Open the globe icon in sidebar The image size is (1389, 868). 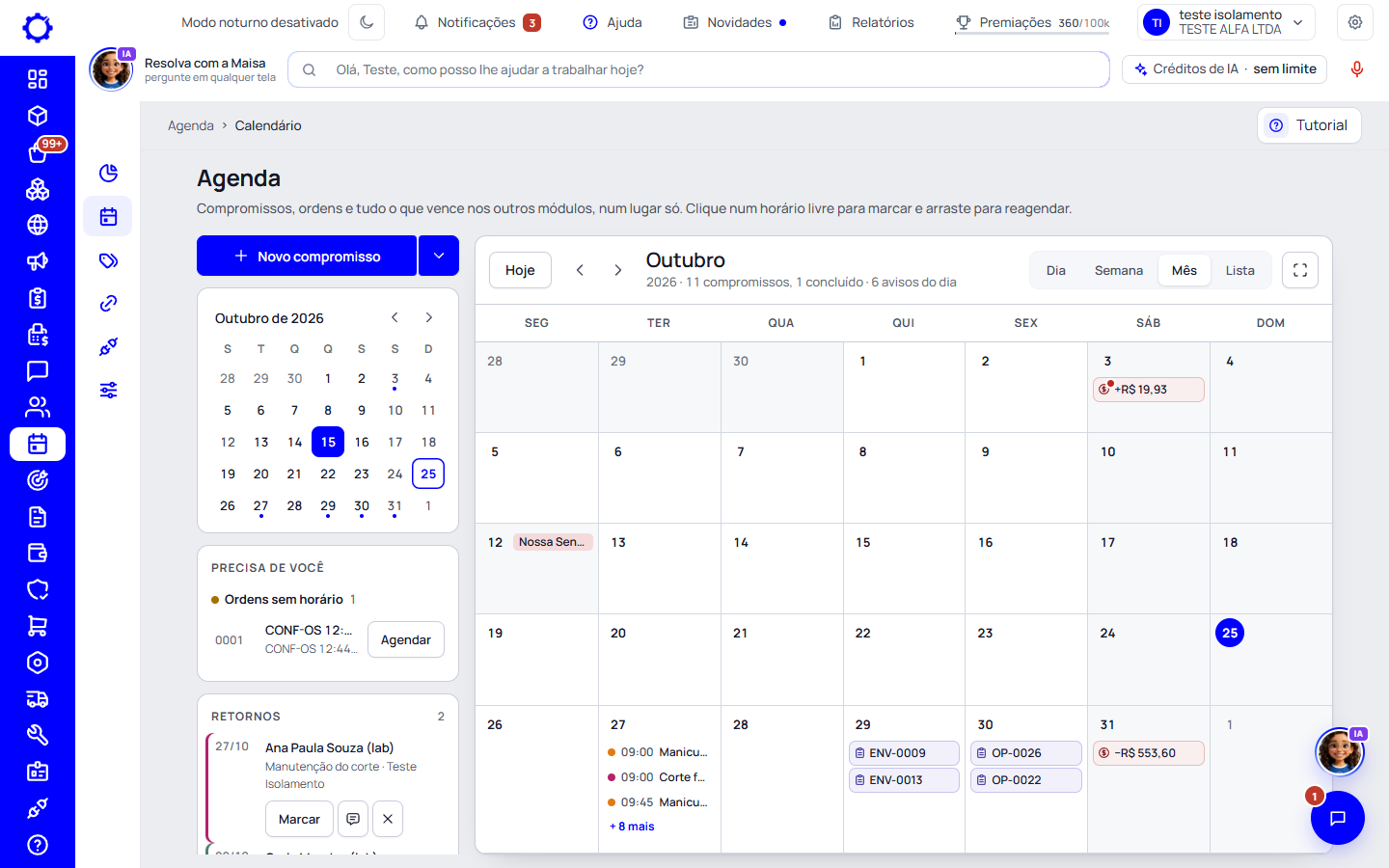click(x=38, y=225)
